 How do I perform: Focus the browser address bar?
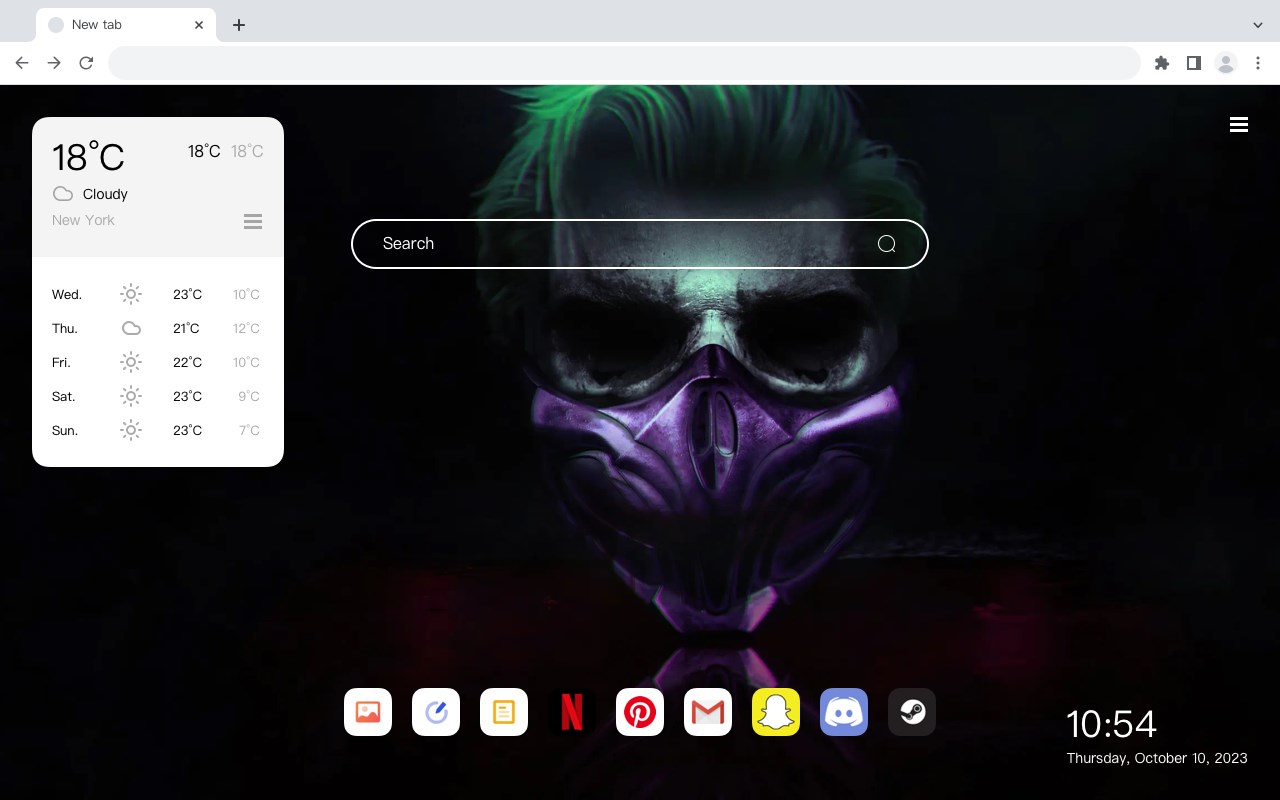[x=624, y=63]
